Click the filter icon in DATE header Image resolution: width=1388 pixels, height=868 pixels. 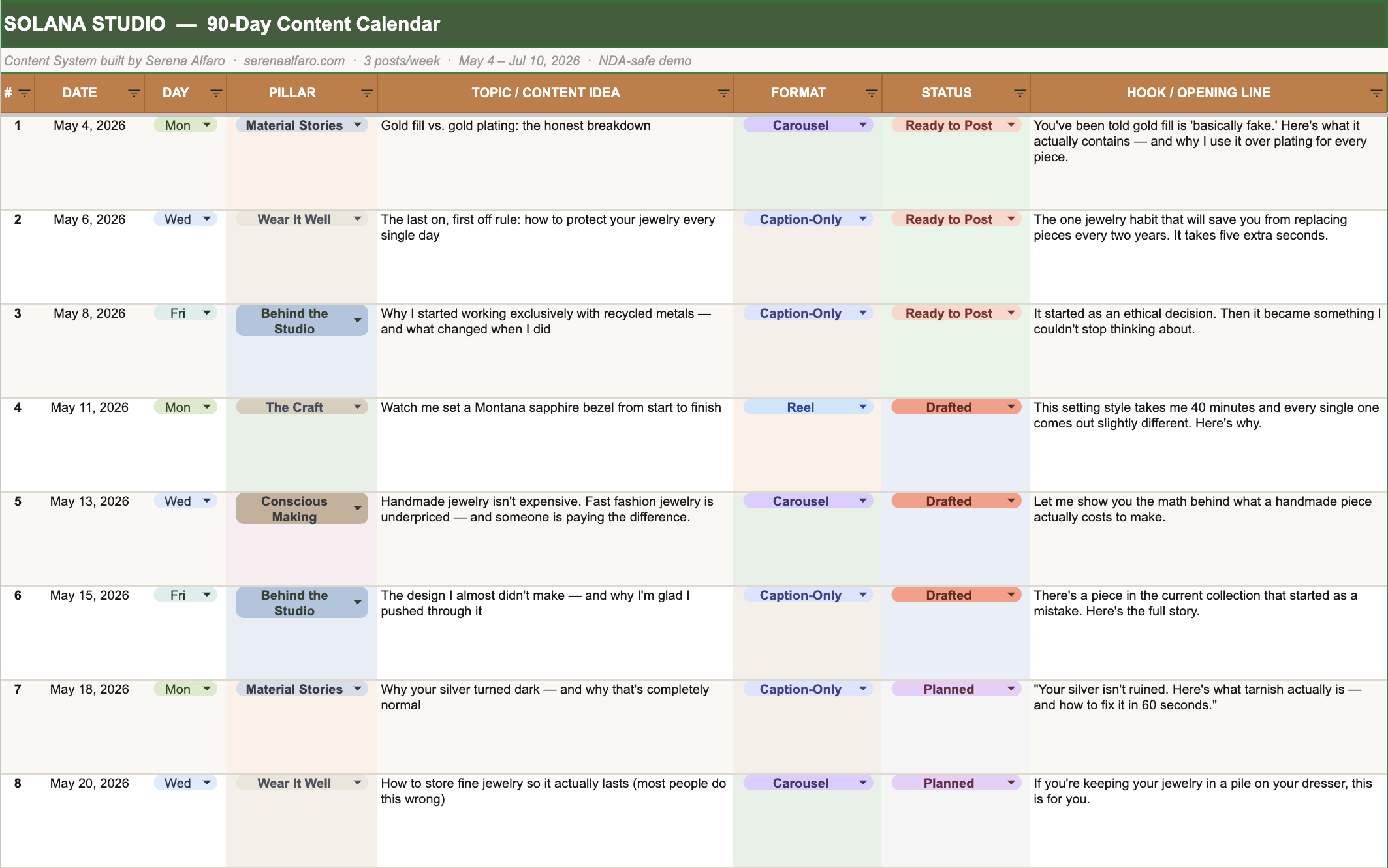coord(134,93)
